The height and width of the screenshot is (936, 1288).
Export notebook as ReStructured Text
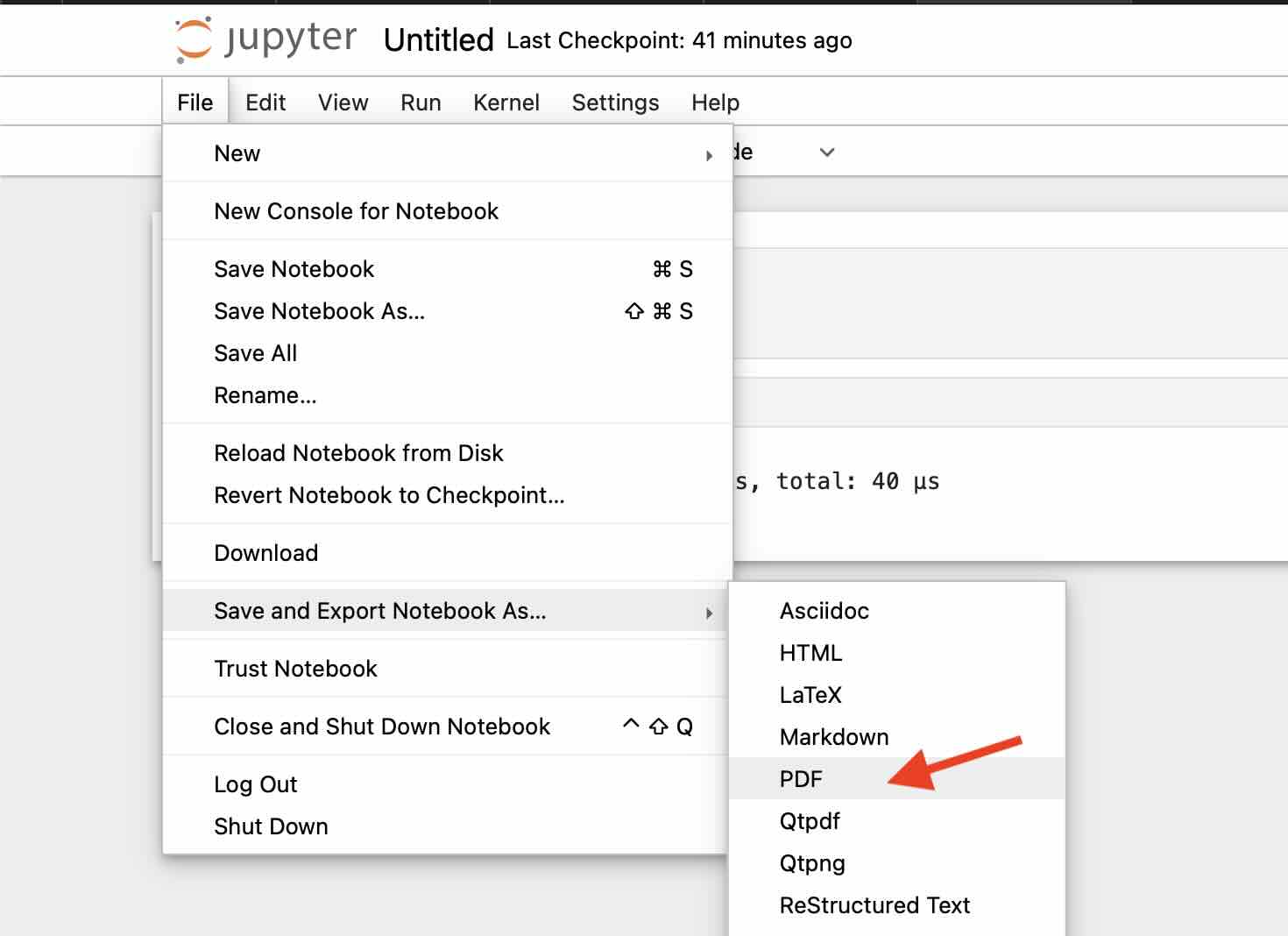(874, 905)
